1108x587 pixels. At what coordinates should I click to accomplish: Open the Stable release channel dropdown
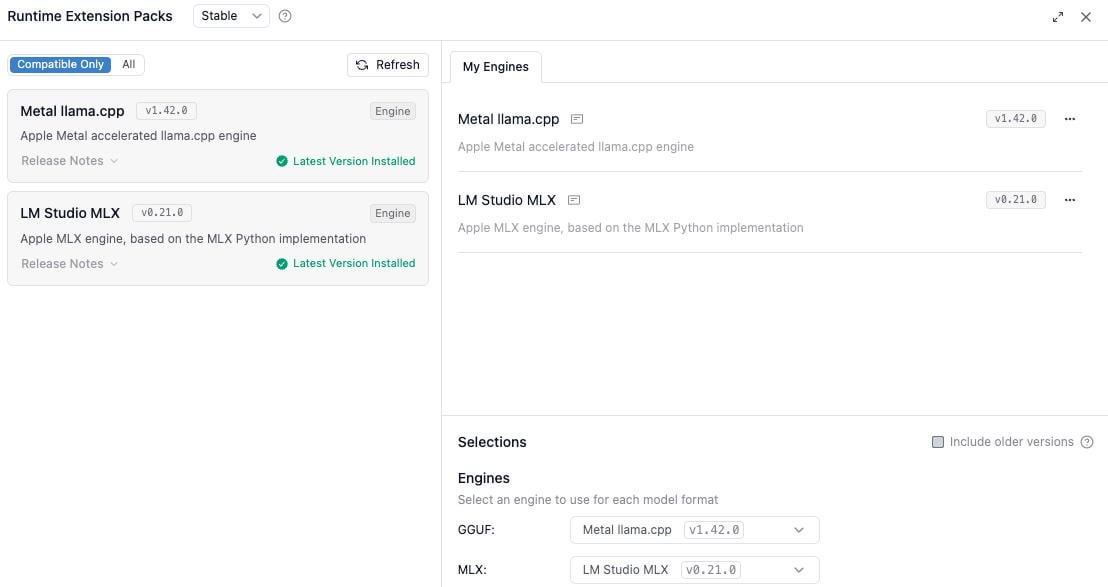pyautogui.click(x=231, y=16)
